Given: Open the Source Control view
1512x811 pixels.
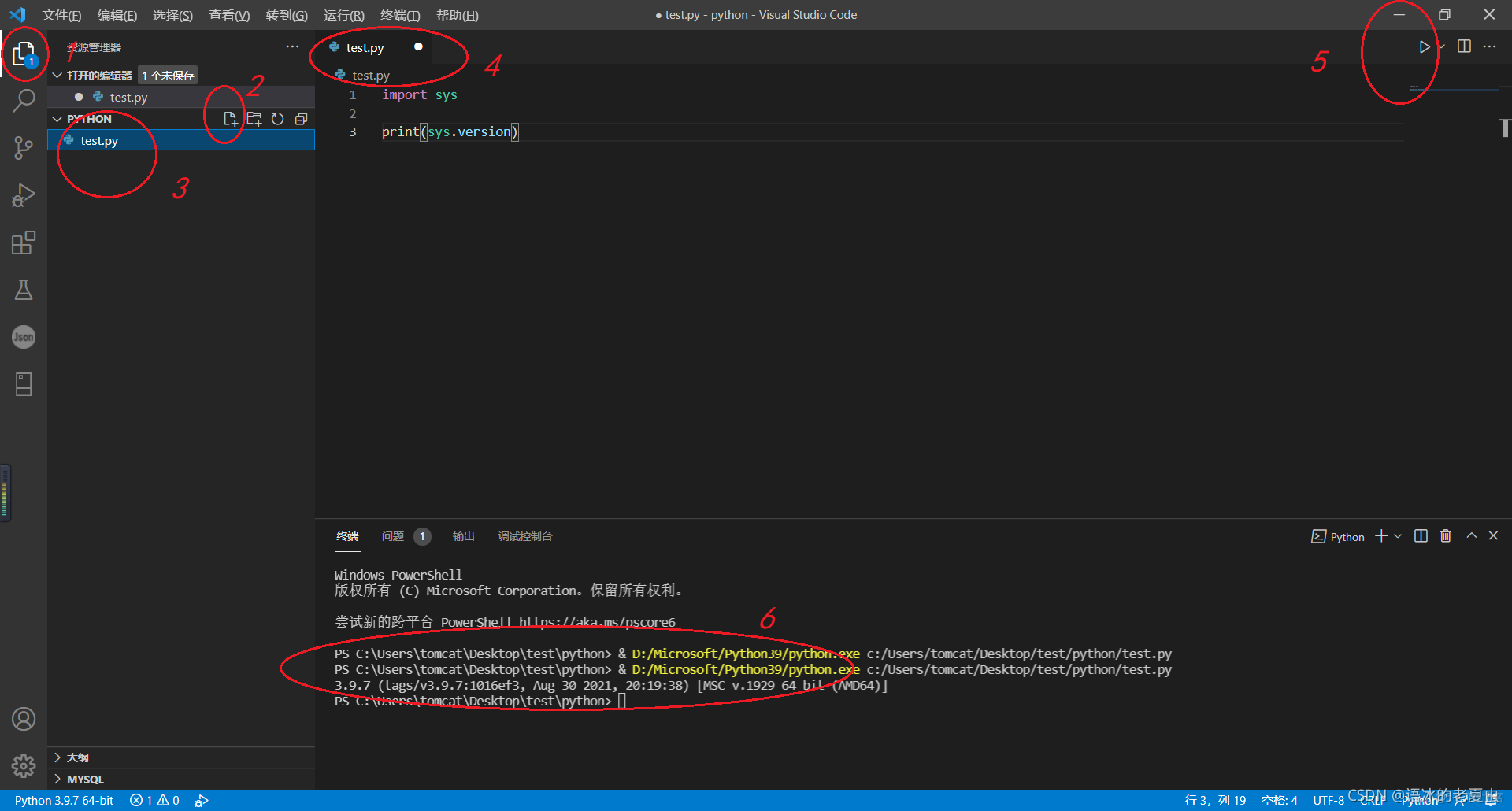Looking at the screenshot, I should tap(24, 148).
